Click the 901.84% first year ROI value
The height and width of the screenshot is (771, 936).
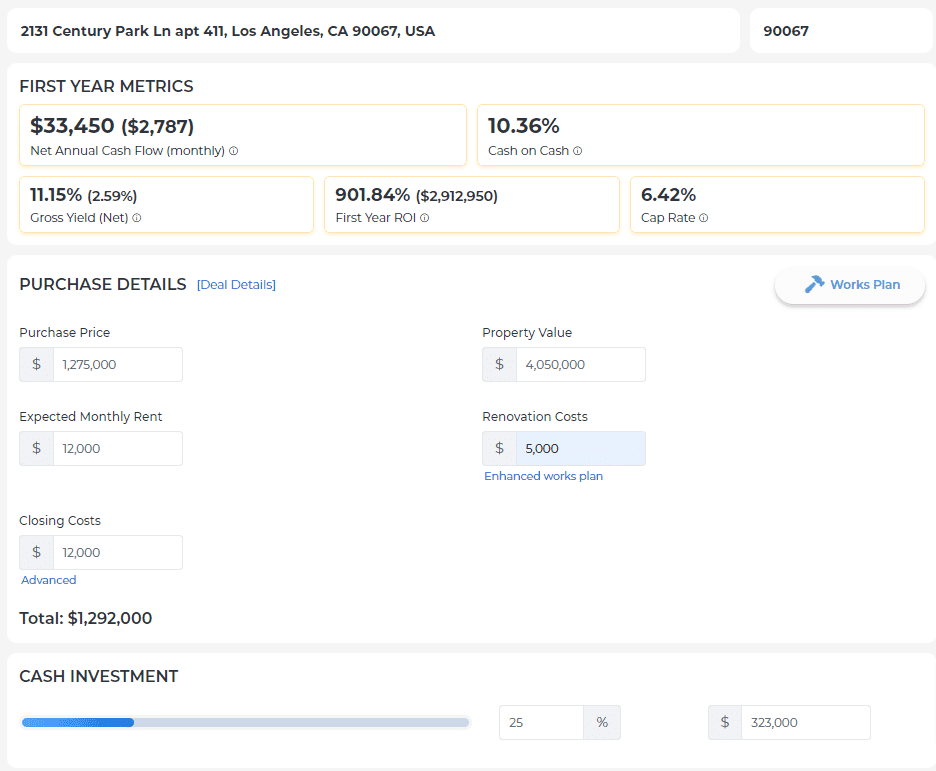tap(372, 195)
